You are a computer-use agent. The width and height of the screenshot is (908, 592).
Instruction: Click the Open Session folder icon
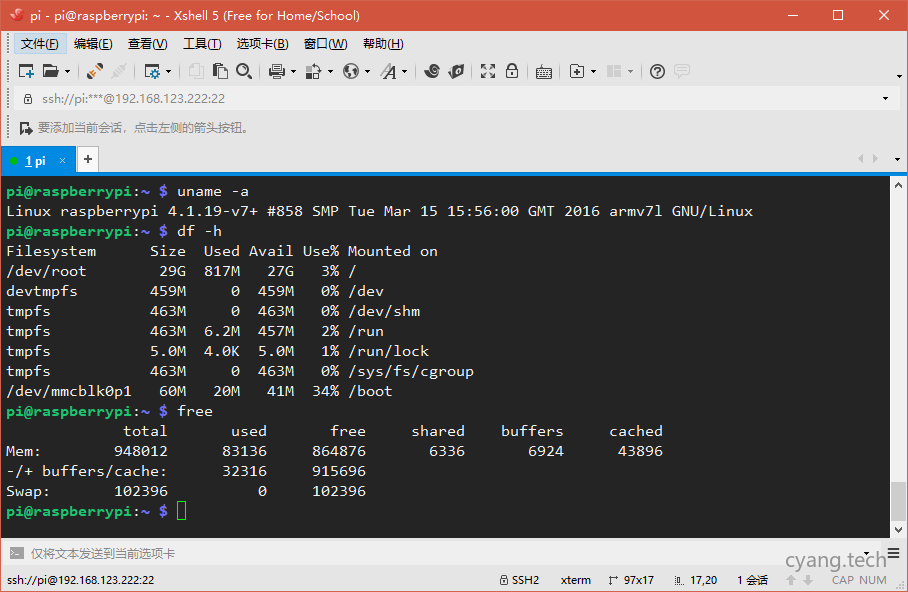[50, 71]
